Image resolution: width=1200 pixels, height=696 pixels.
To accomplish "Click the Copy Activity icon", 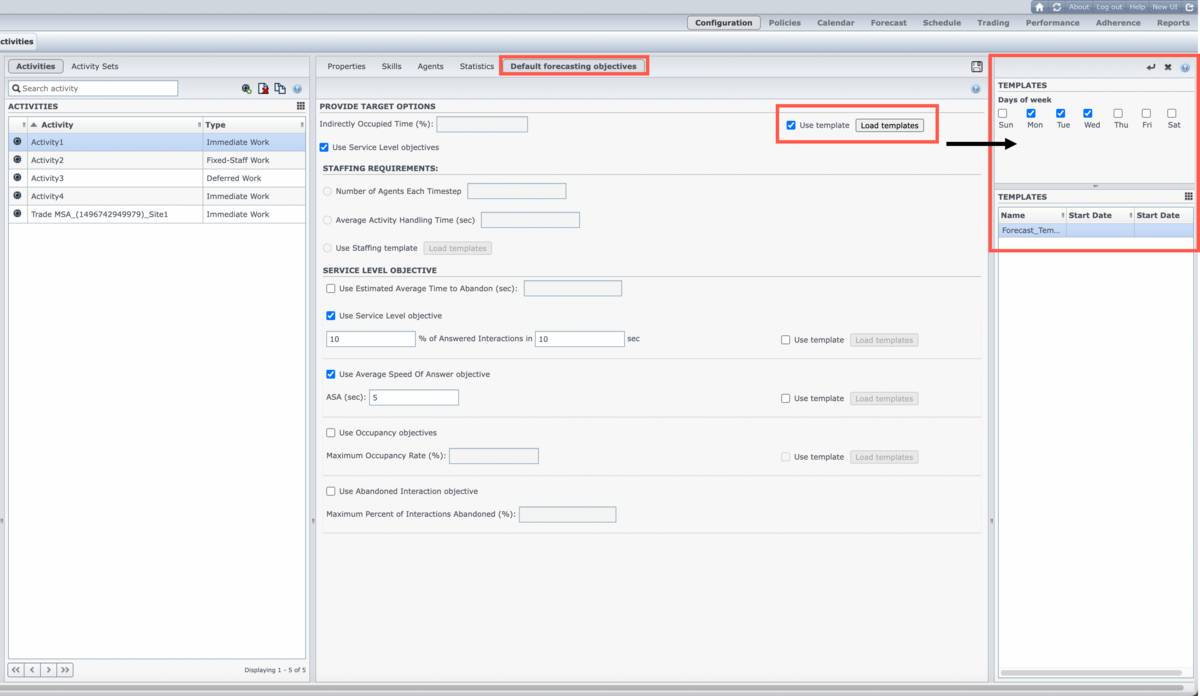I will [x=280, y=89].
